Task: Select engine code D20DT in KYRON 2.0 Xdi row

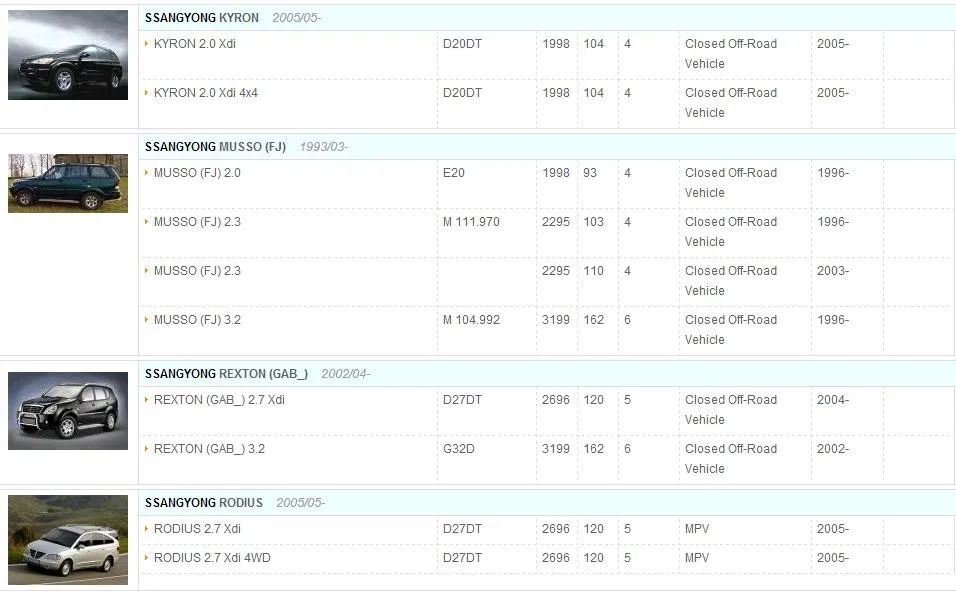Action: [462, 44]
